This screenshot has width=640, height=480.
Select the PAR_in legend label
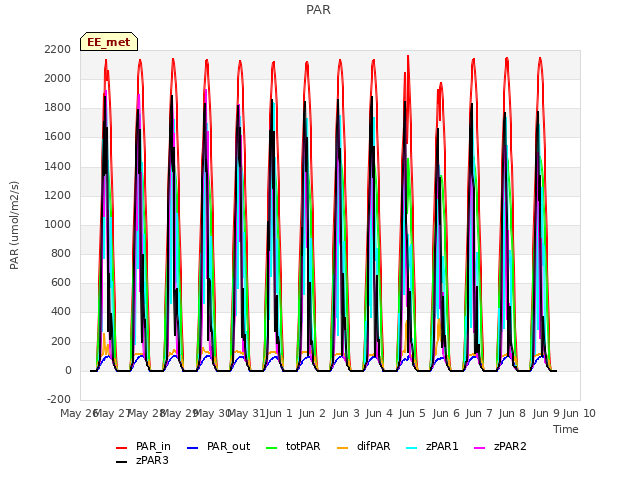click(153, 447)
